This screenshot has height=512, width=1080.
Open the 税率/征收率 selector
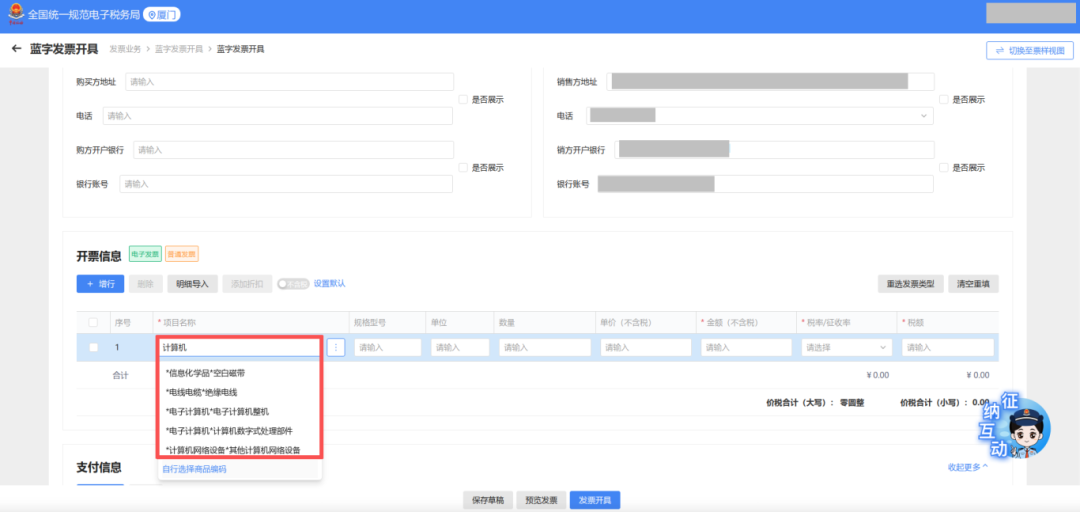click(x=847, y=348)
